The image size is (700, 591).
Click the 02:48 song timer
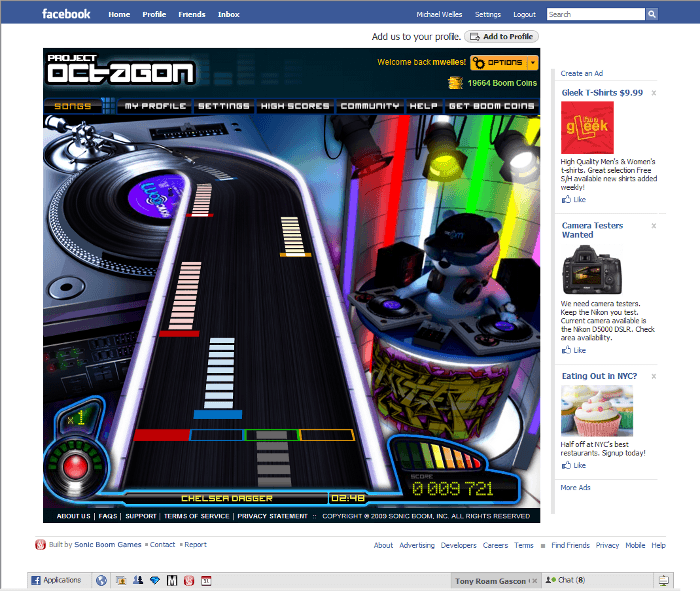click(x=348, y=498)
